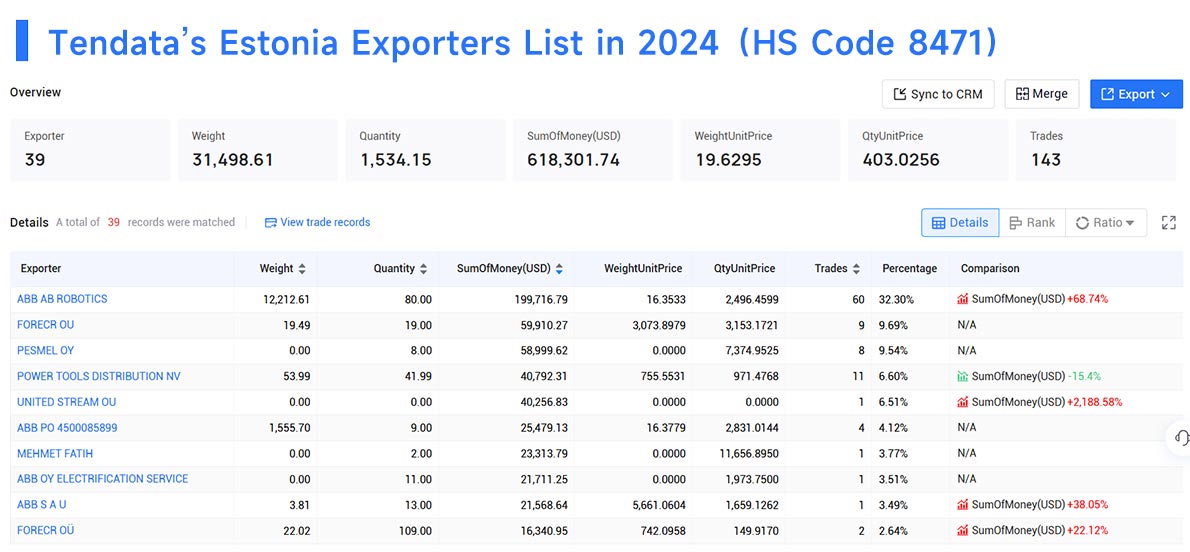The height and width of the screenshot is (552, 1190).
Task: Switch to the Rank view tab
Action: point(1032,222)
